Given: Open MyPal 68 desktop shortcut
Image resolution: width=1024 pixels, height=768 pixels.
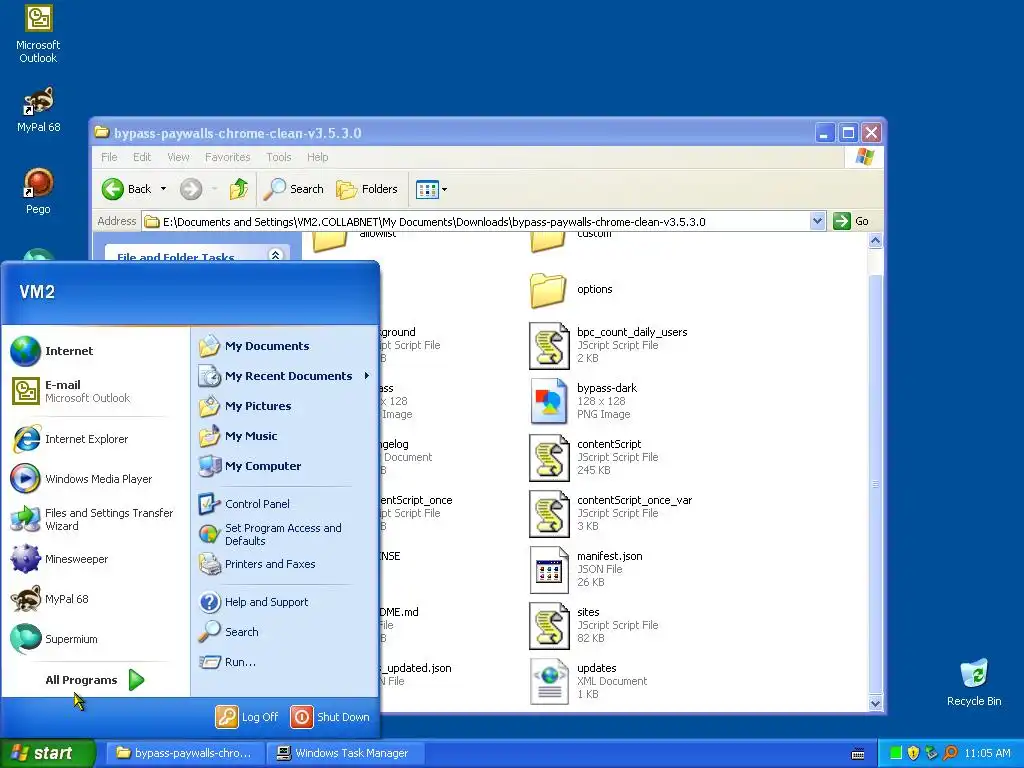Looking at the screenshot, I should [38, 110].
